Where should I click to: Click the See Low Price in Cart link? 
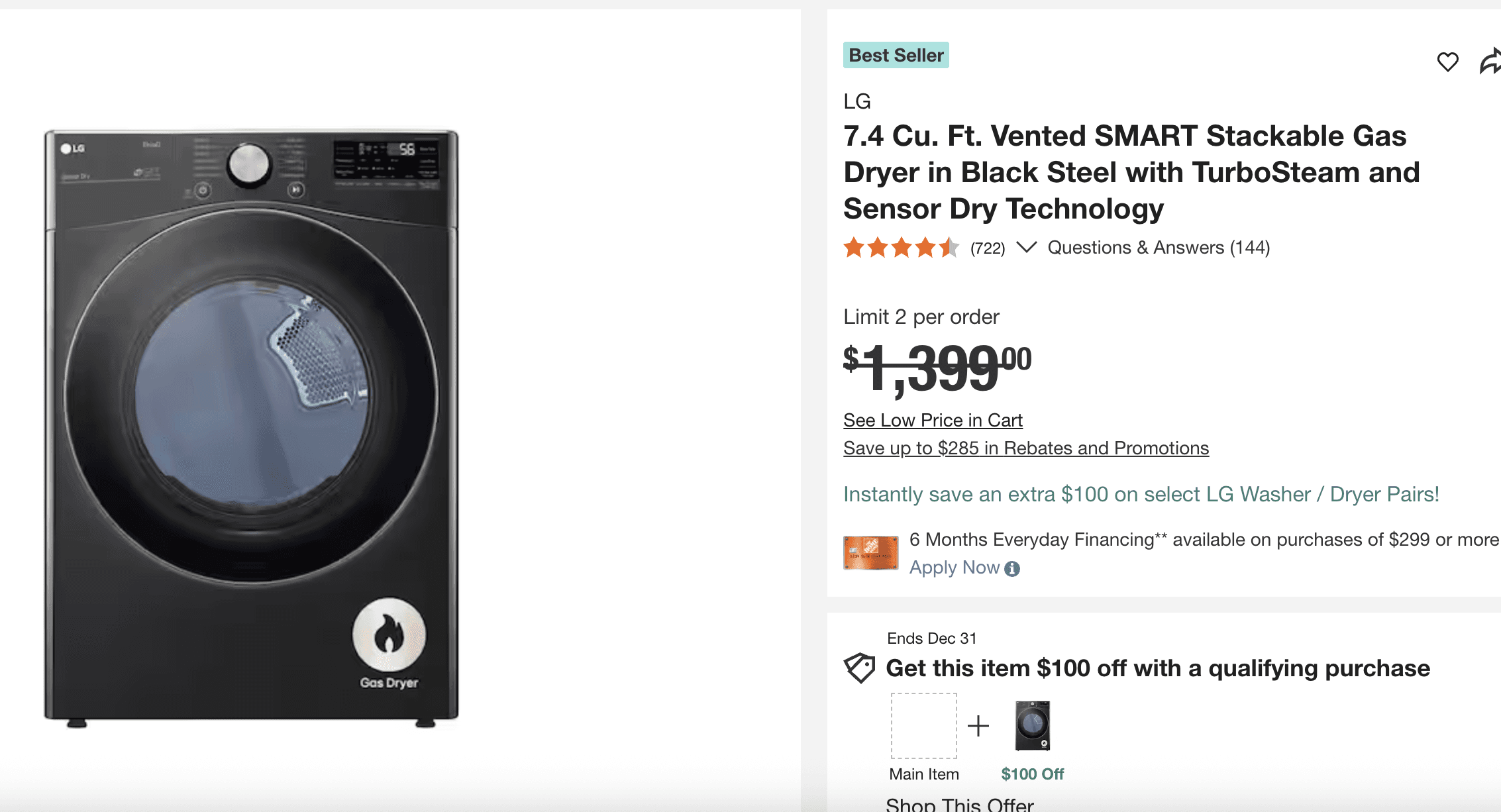[932, 420]
